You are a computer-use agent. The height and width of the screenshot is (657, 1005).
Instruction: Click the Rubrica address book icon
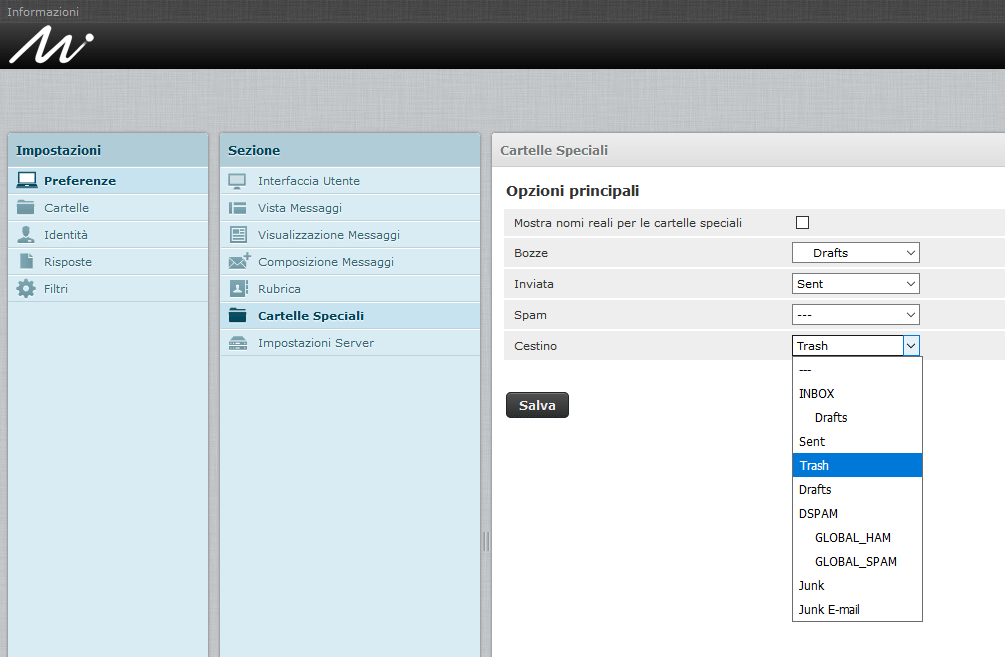click(238, 289)
